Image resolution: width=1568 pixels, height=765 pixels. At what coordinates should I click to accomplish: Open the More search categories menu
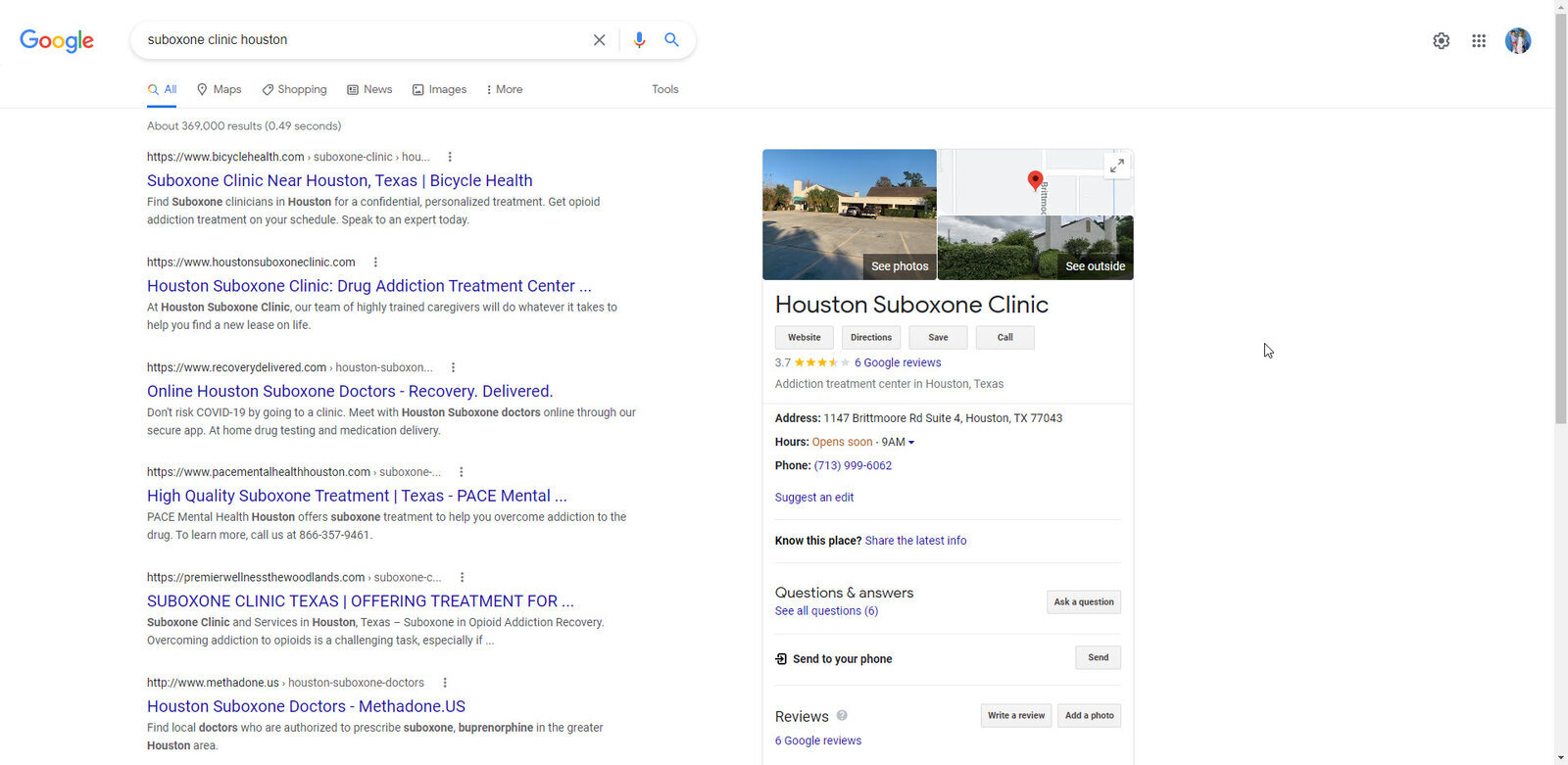505,89
